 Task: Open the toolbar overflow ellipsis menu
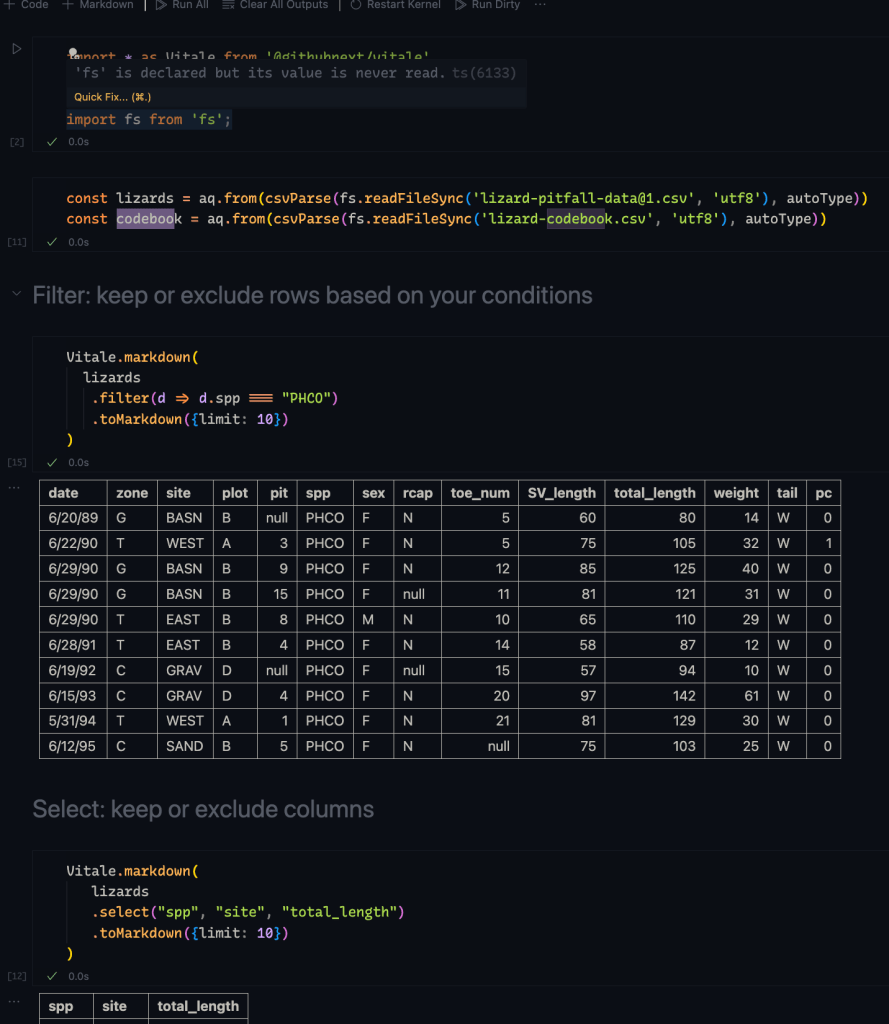(541, 5)
